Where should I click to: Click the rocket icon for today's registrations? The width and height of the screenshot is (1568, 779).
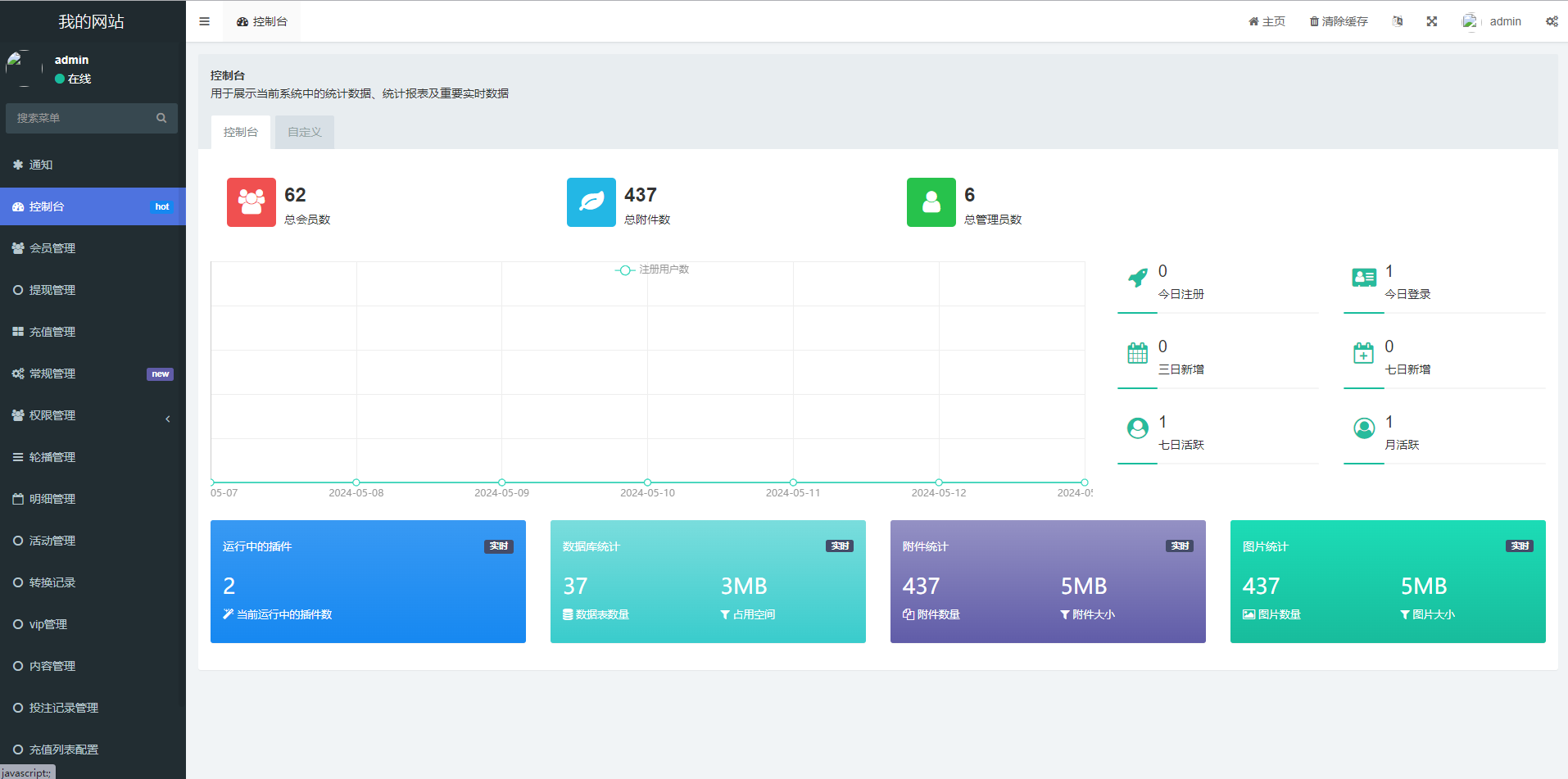coord(1138,279)
